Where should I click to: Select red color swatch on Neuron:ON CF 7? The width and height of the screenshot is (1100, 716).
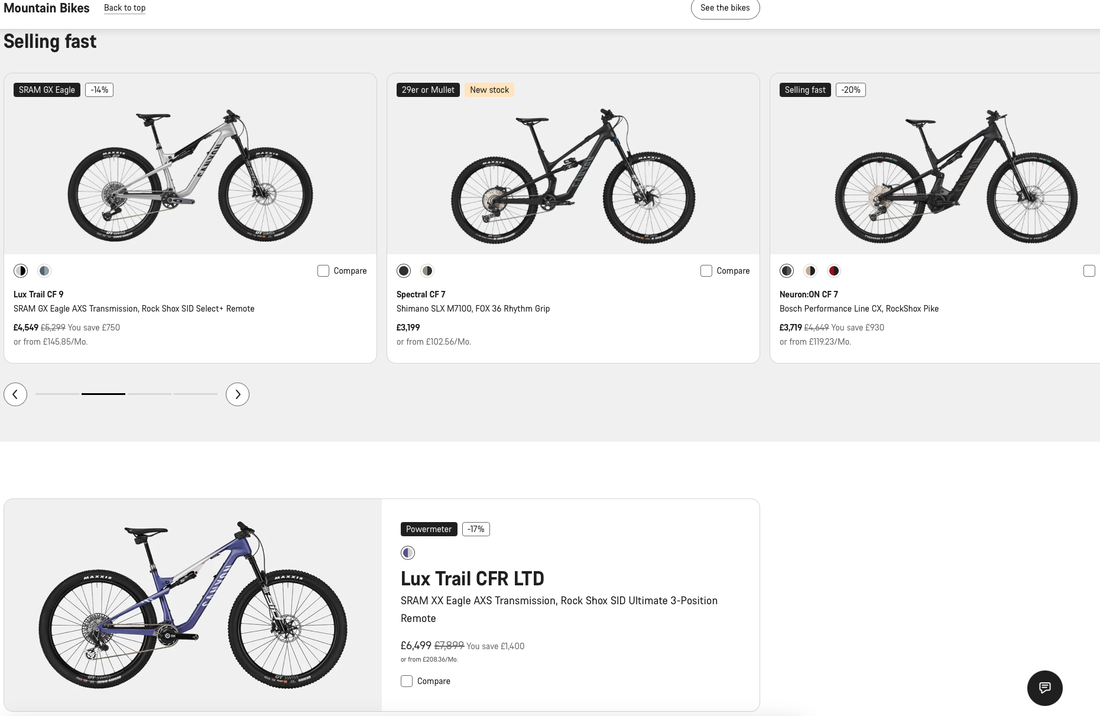coord(834,271)
